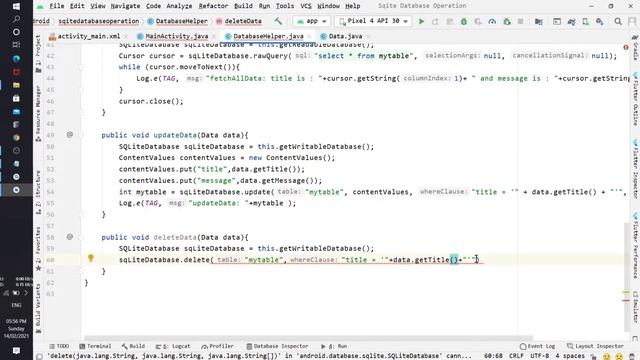The height and width of the screenshot is (360, 640).
Task: Click gutter annotation icon beside deleteData method
Action: point(70,237)
